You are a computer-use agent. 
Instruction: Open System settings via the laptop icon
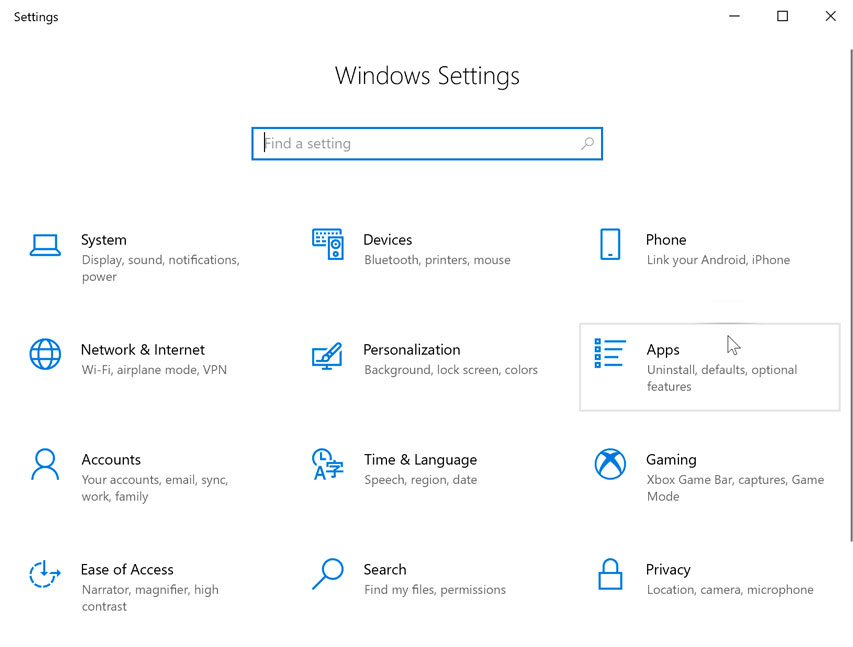45,244
